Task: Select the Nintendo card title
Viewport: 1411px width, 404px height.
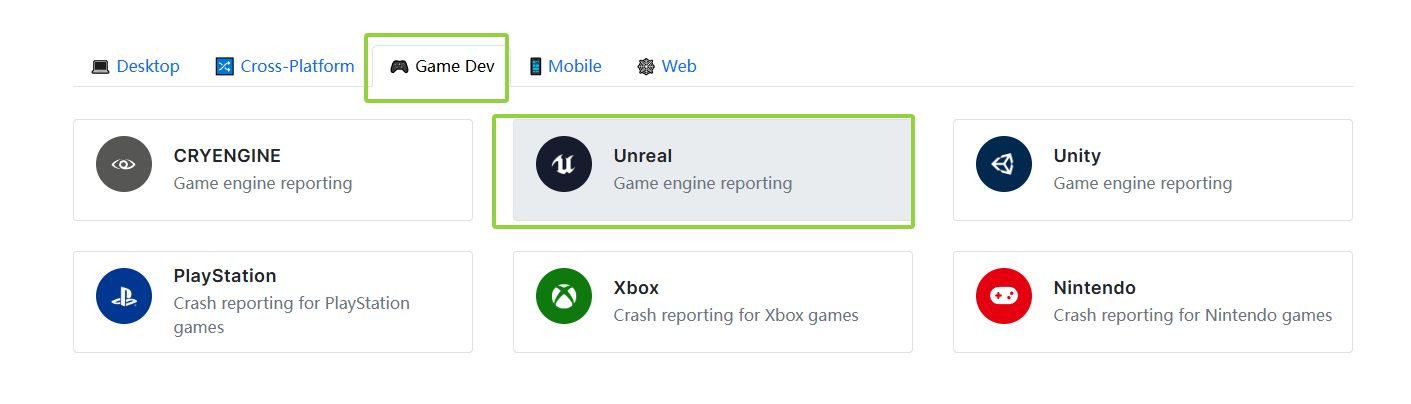Action: (1095, 288)
